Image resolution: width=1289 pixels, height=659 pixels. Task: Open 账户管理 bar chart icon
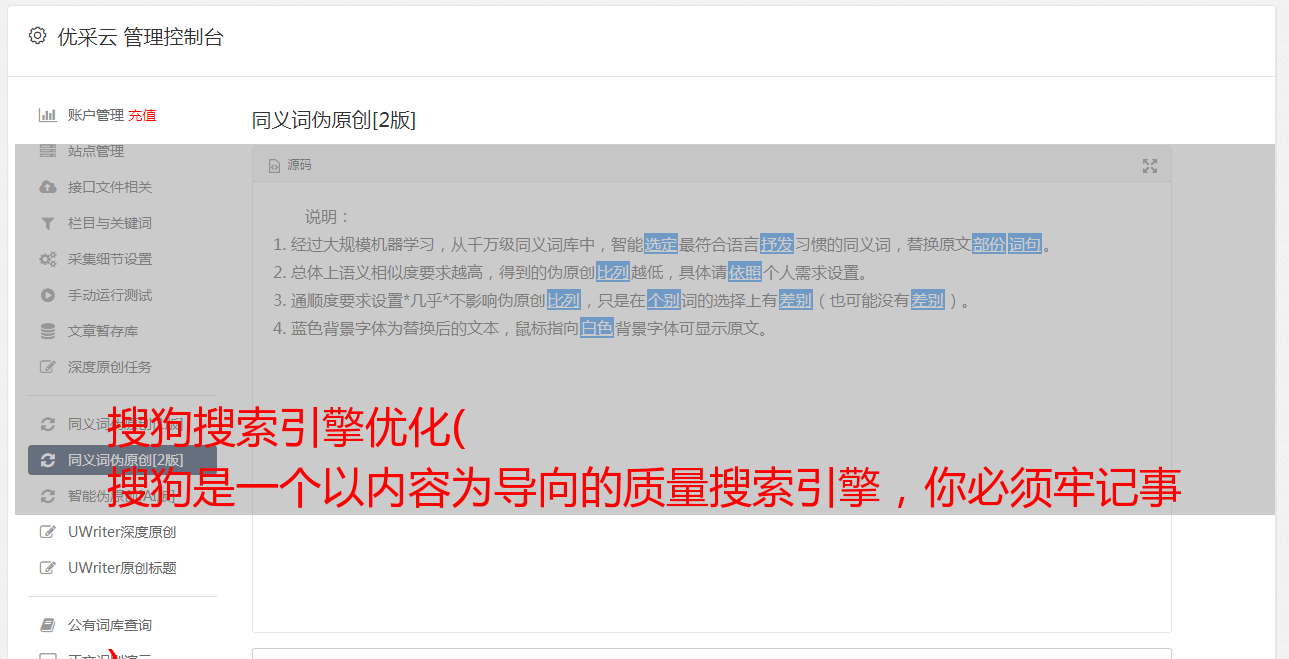point(47,115)
